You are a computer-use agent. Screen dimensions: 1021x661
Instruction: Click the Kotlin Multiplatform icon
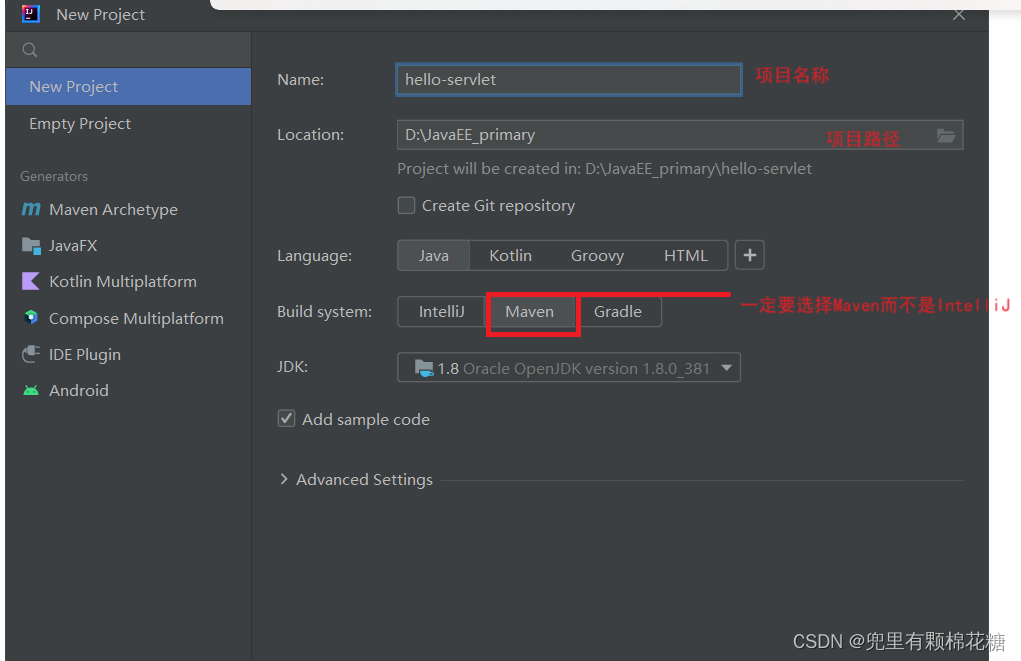point(31,281)
